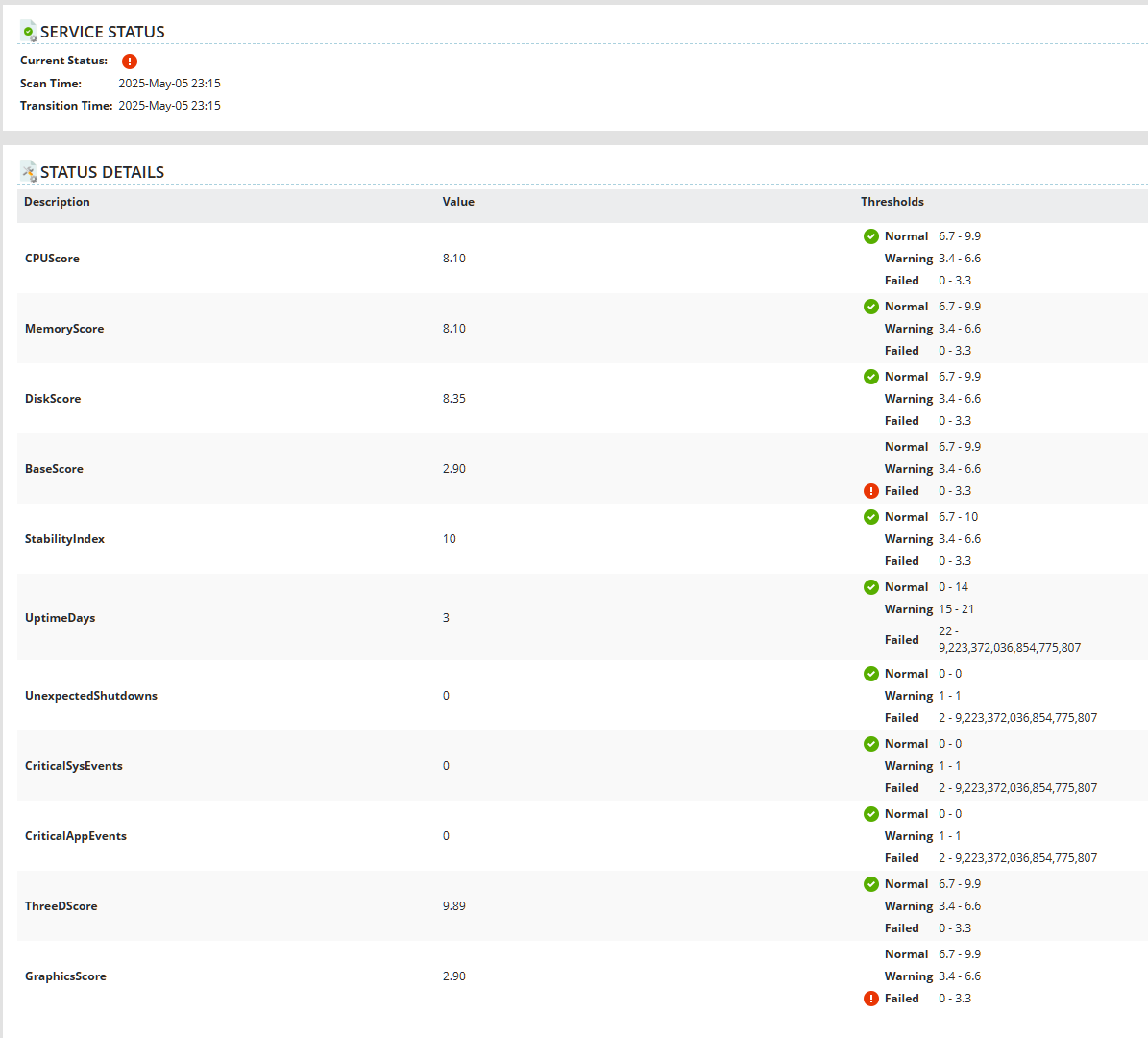Click the green Normal check for CriticalSysEvents

(x=871, y=744)
